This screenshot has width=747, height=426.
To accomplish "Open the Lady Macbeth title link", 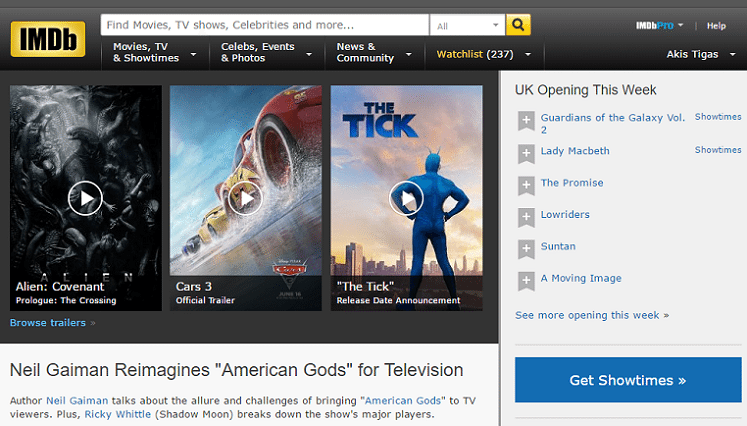I will (575, 151).
